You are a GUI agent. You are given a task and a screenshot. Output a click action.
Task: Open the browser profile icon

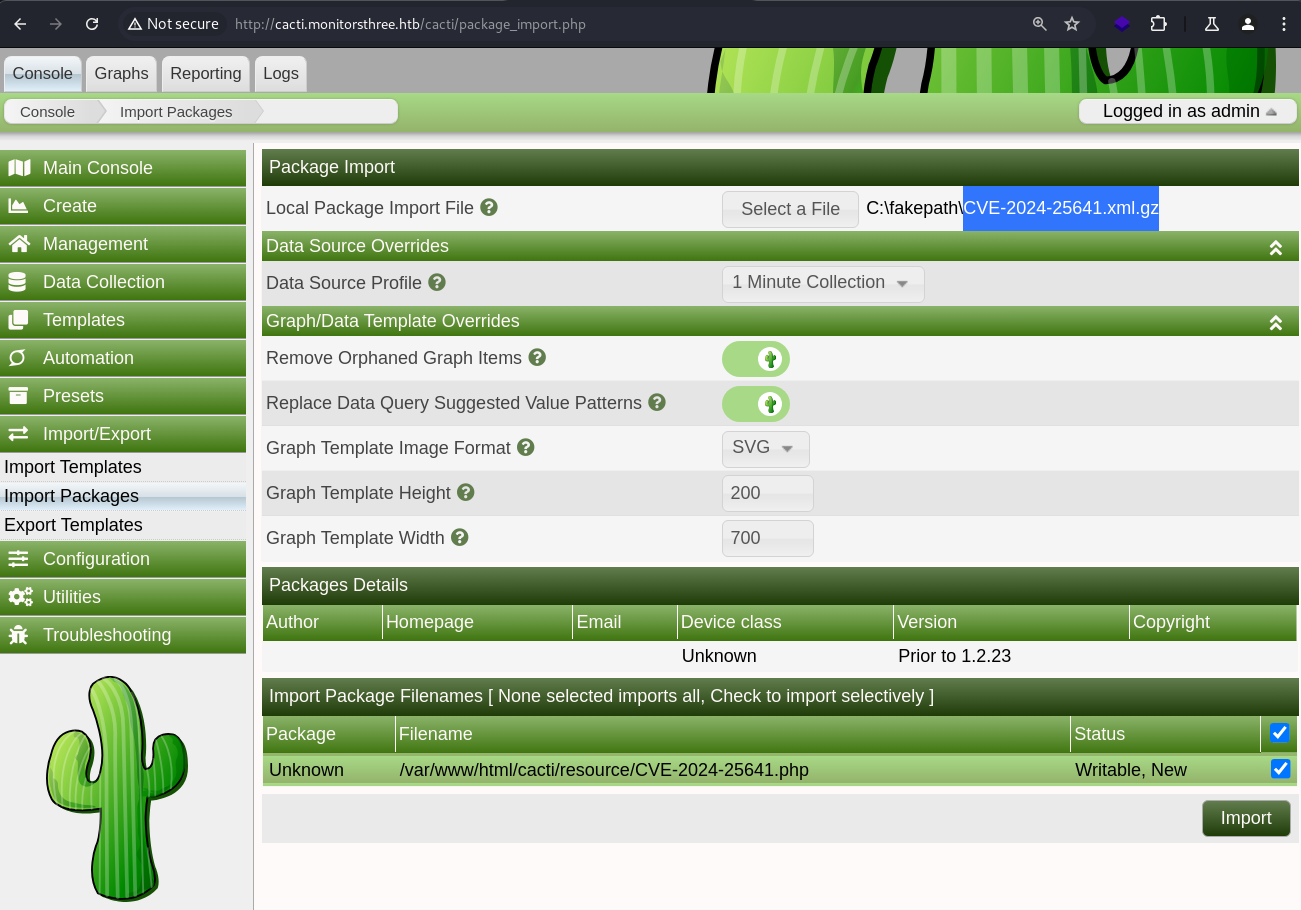[1248, 24]
